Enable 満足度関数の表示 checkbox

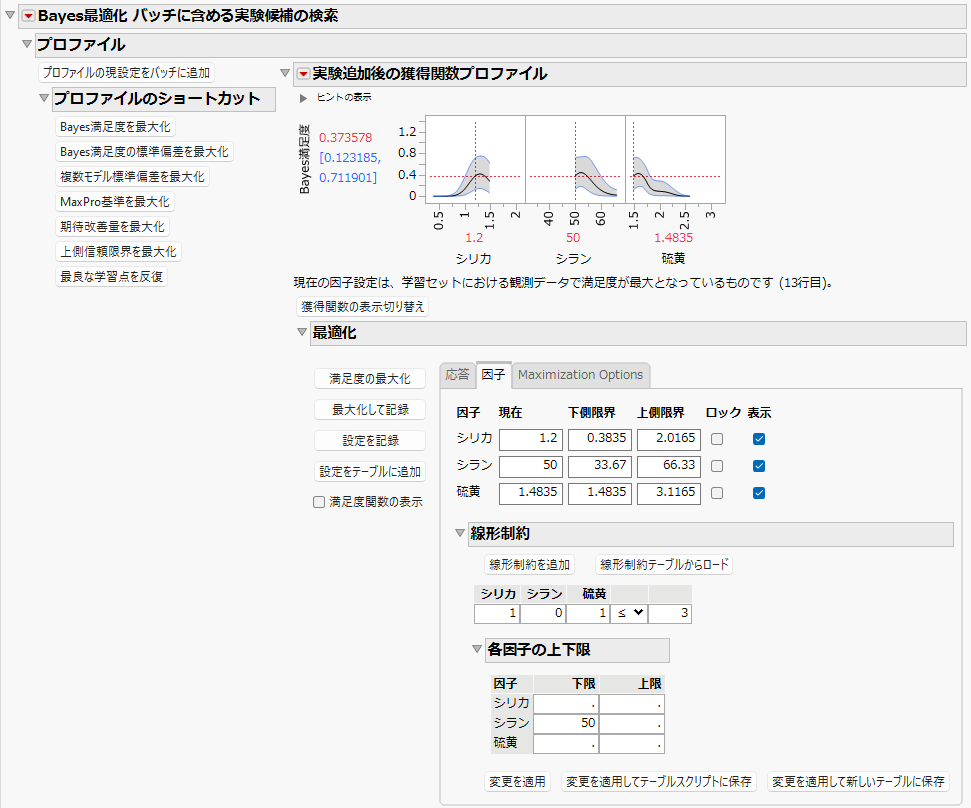point(319,502)
